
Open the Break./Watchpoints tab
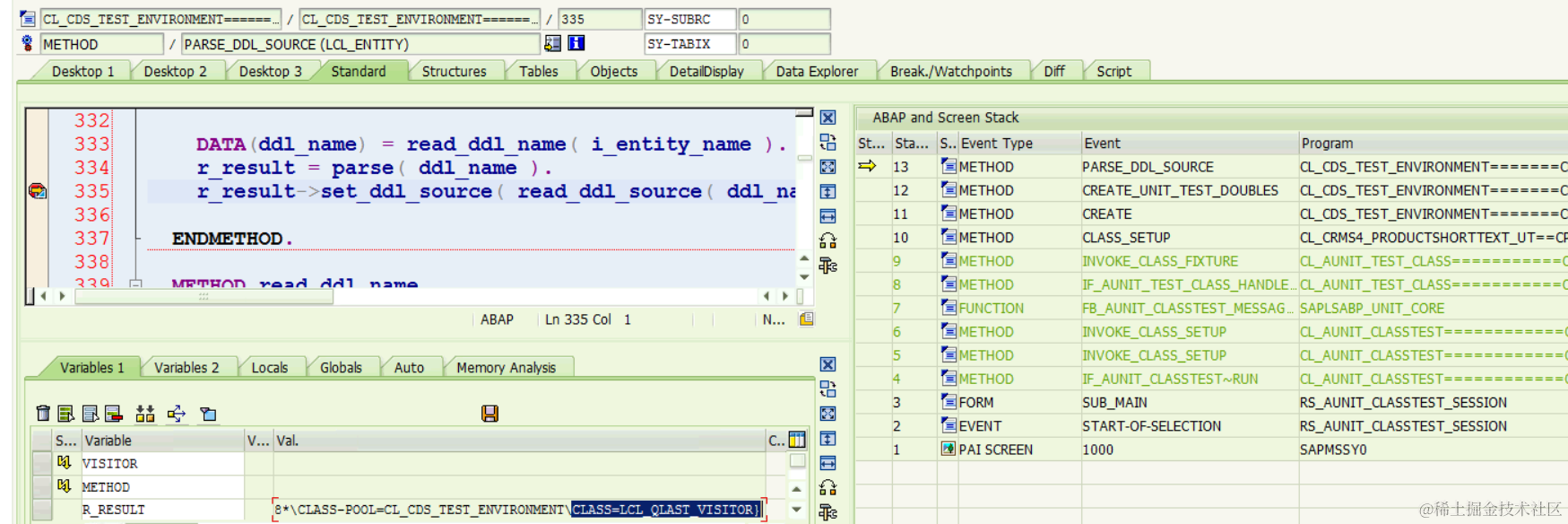(x=950, y=71)
